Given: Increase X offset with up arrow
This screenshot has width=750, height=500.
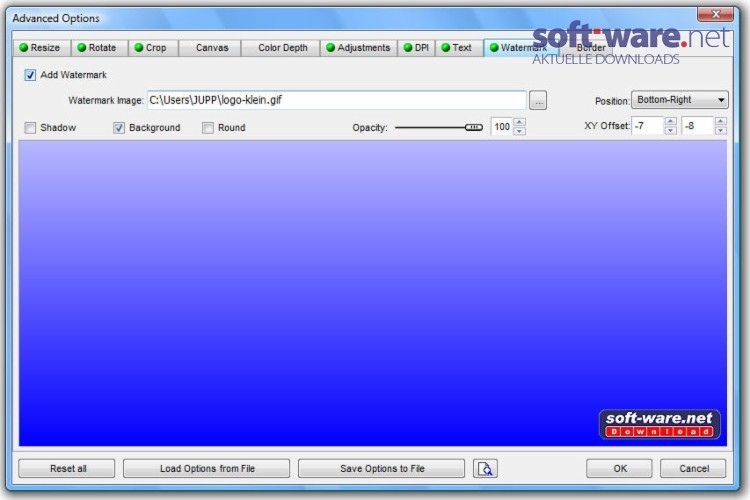Looking at the screenshot, I should pos(671,121).
